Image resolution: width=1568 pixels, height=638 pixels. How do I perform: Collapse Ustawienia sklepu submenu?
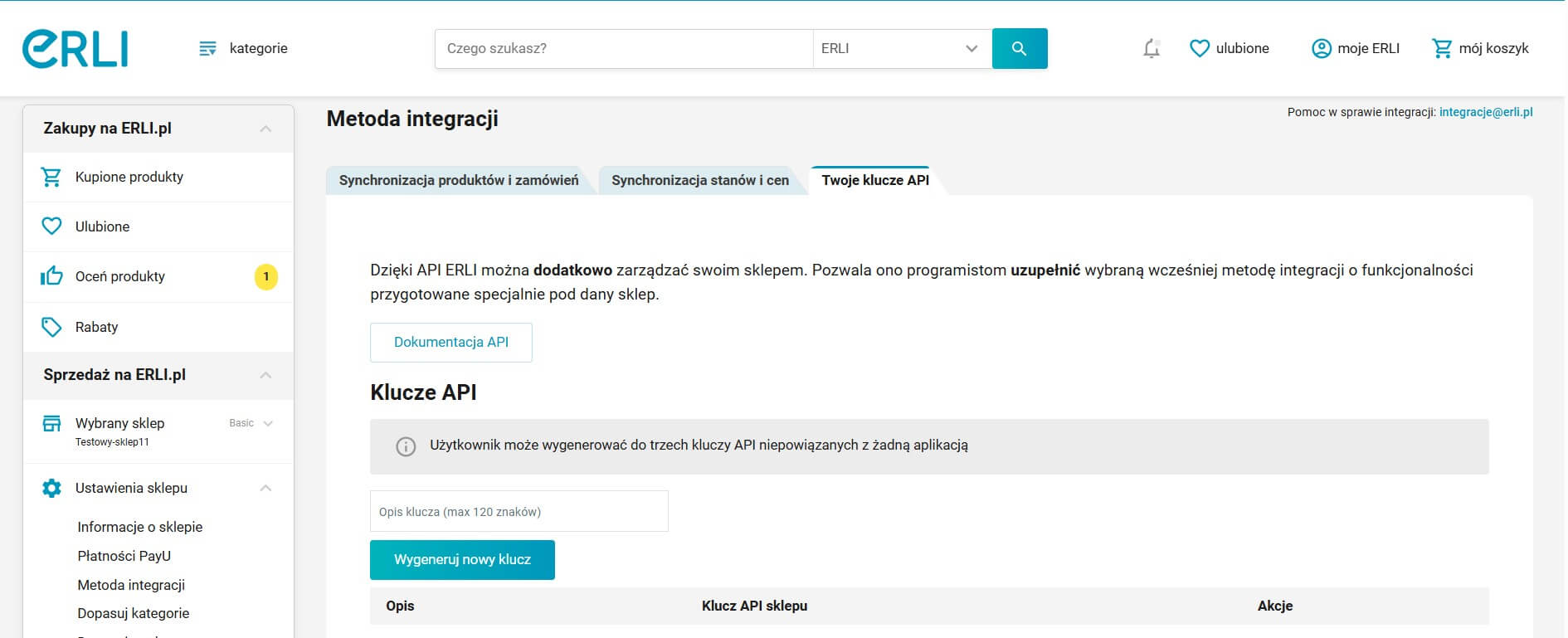[x=265, y=488]
